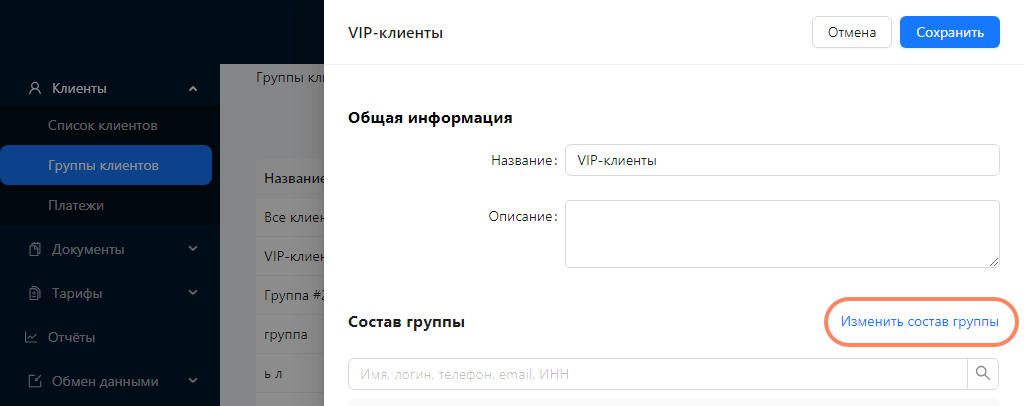Open Платежи menu item
The height and width of the screenshot is (406, 1024).
[x=76, y=206]
